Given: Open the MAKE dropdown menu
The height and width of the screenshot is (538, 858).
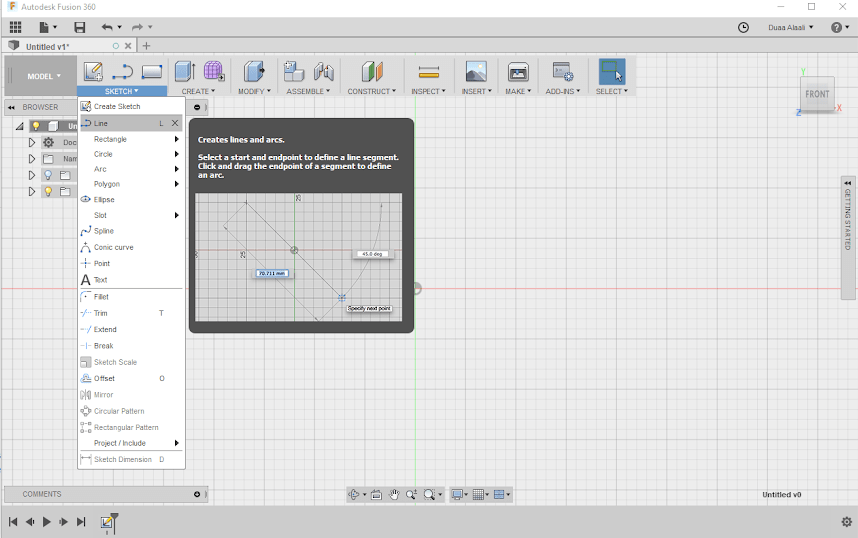Looking at the screenshot, I should pos(518,91).
